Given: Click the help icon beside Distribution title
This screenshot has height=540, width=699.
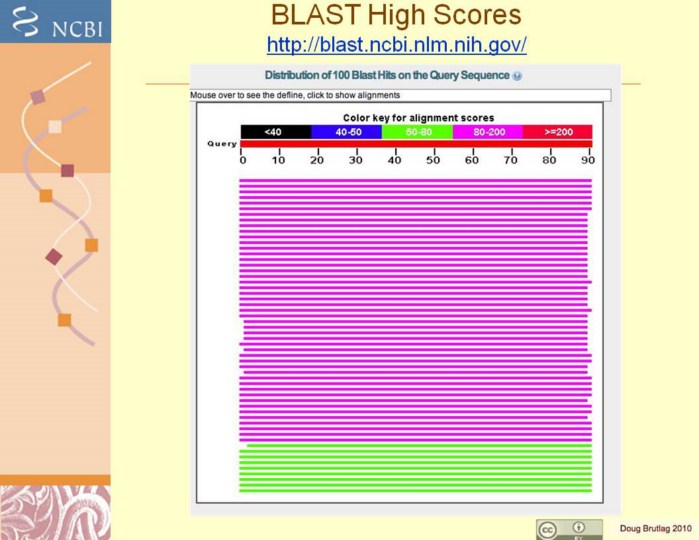Looking at the screenshot, I should [x=517, y=76].
